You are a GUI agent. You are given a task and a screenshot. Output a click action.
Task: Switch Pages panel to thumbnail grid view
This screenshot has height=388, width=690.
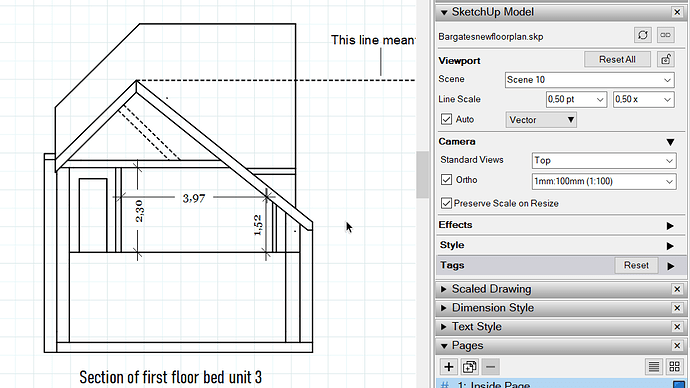(x=675, y=366)
